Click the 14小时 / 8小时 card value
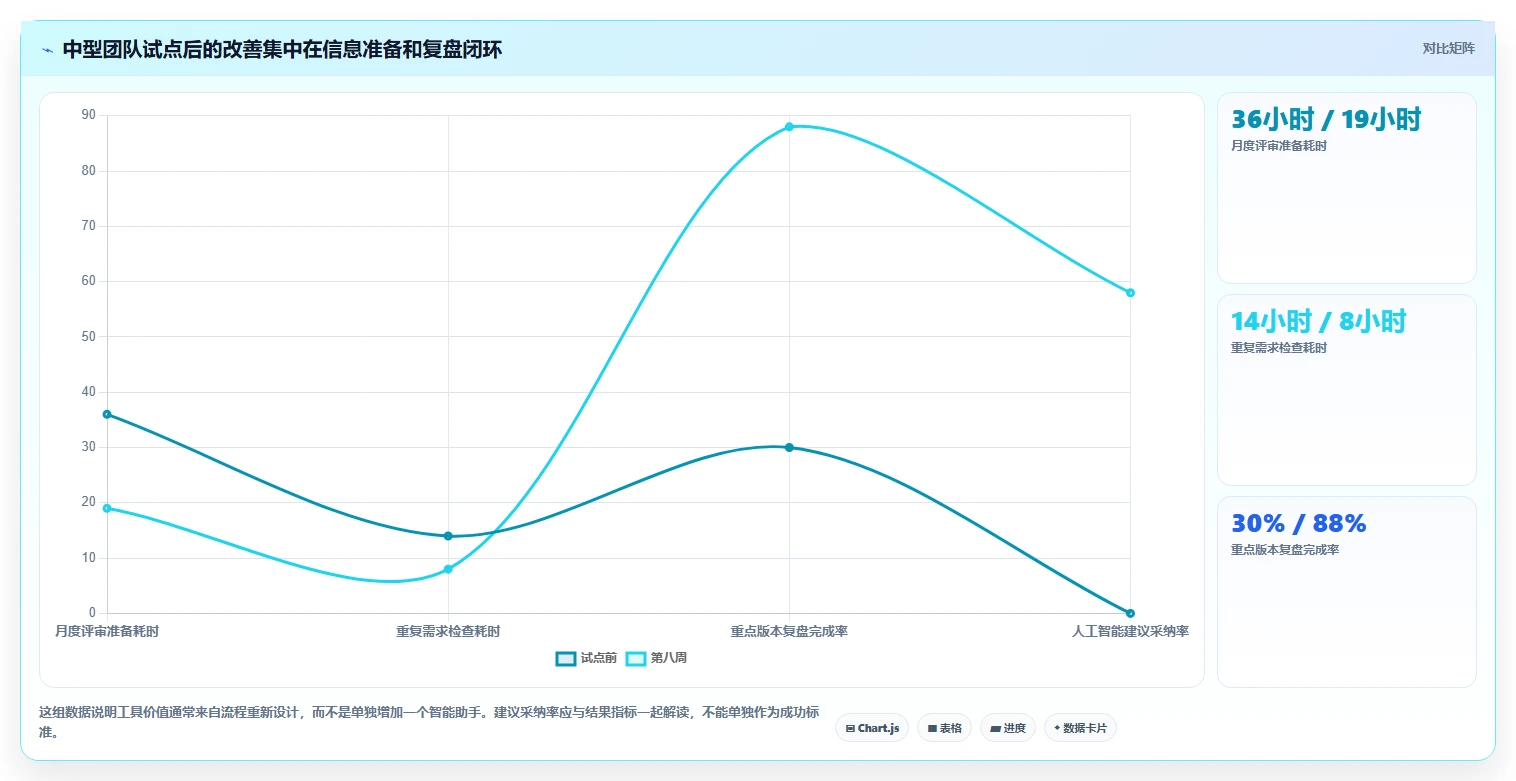The image size is (1516, 781). coord(1319,321)
